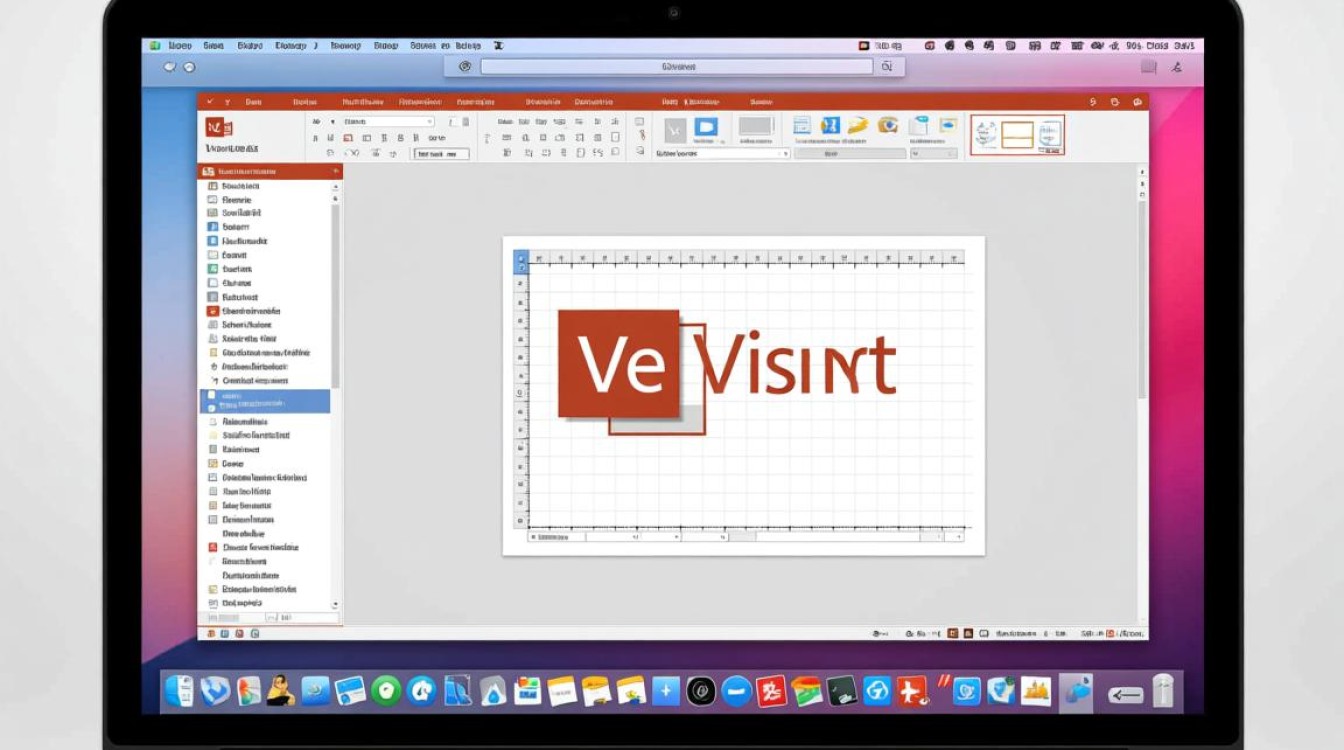Click the orange camera icon in the ribbon
Screen dimensions: 1344x750
click(x=887, y=125)
